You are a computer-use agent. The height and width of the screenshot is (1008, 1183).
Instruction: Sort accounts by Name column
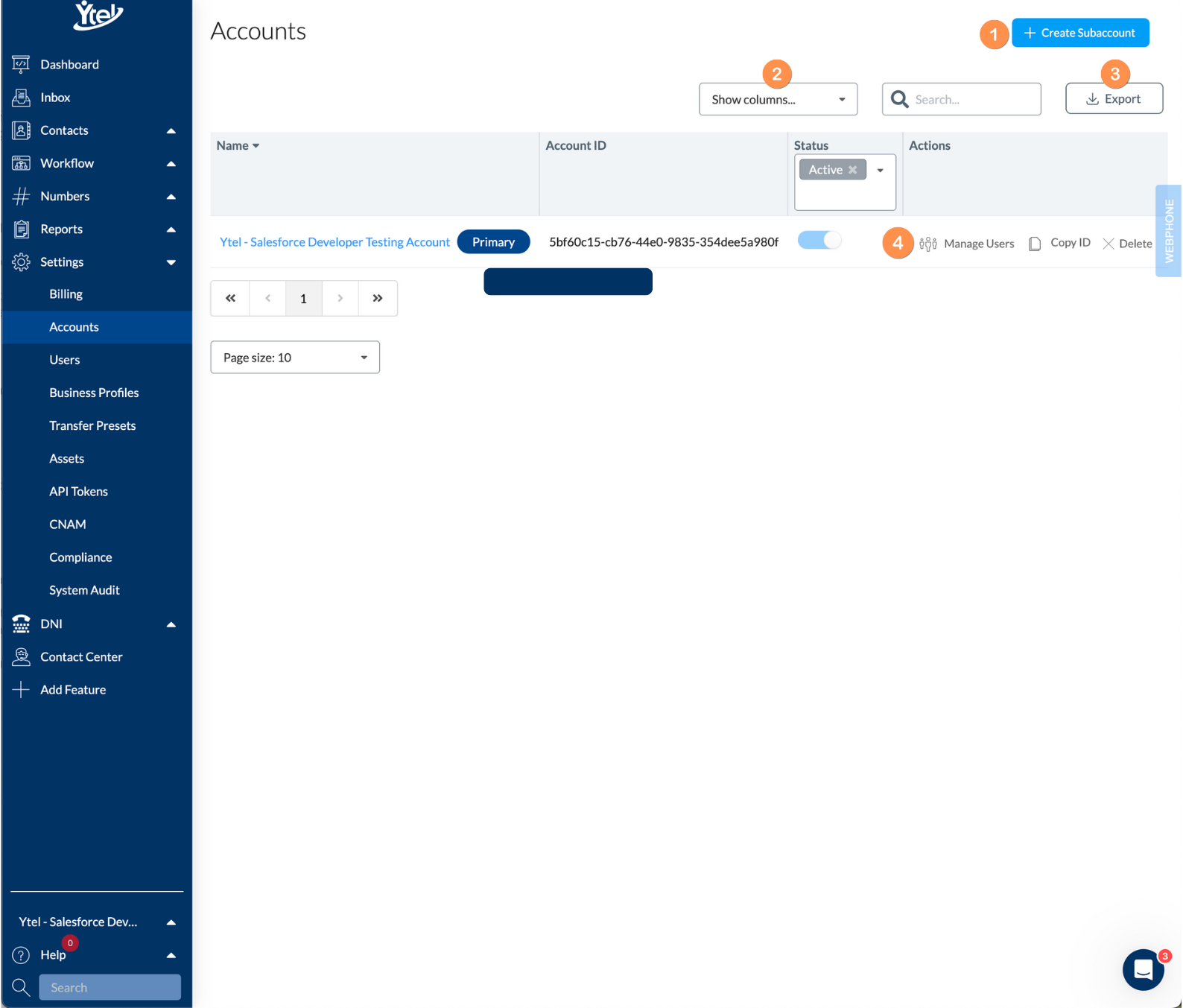(238, 145)
